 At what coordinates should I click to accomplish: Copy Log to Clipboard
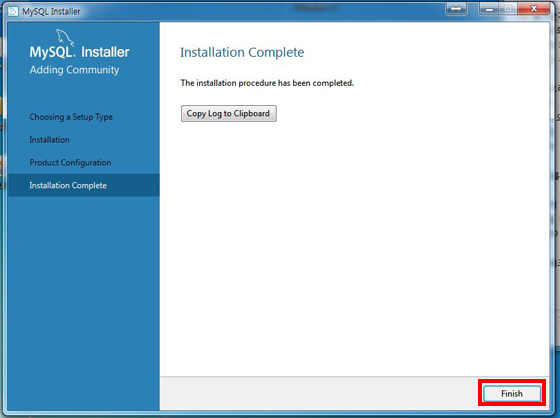[229, 114]
